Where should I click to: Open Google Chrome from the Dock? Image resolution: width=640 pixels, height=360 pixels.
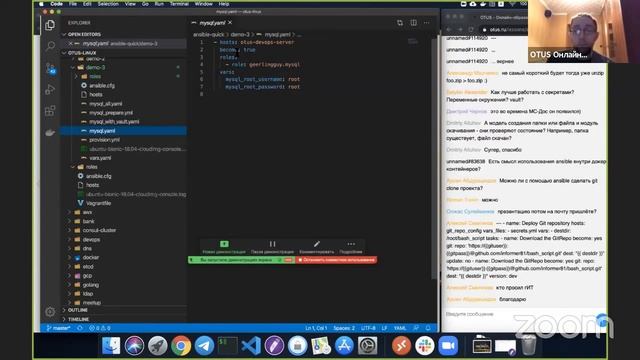(x=181, y=346)
